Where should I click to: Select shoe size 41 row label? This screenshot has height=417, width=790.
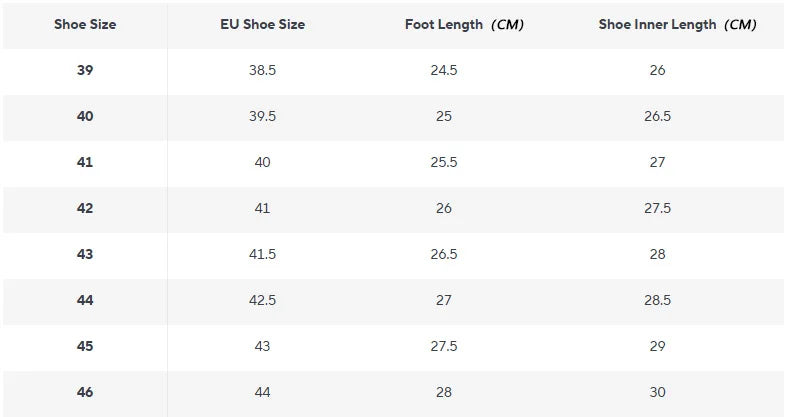click(x=85, y=162)
